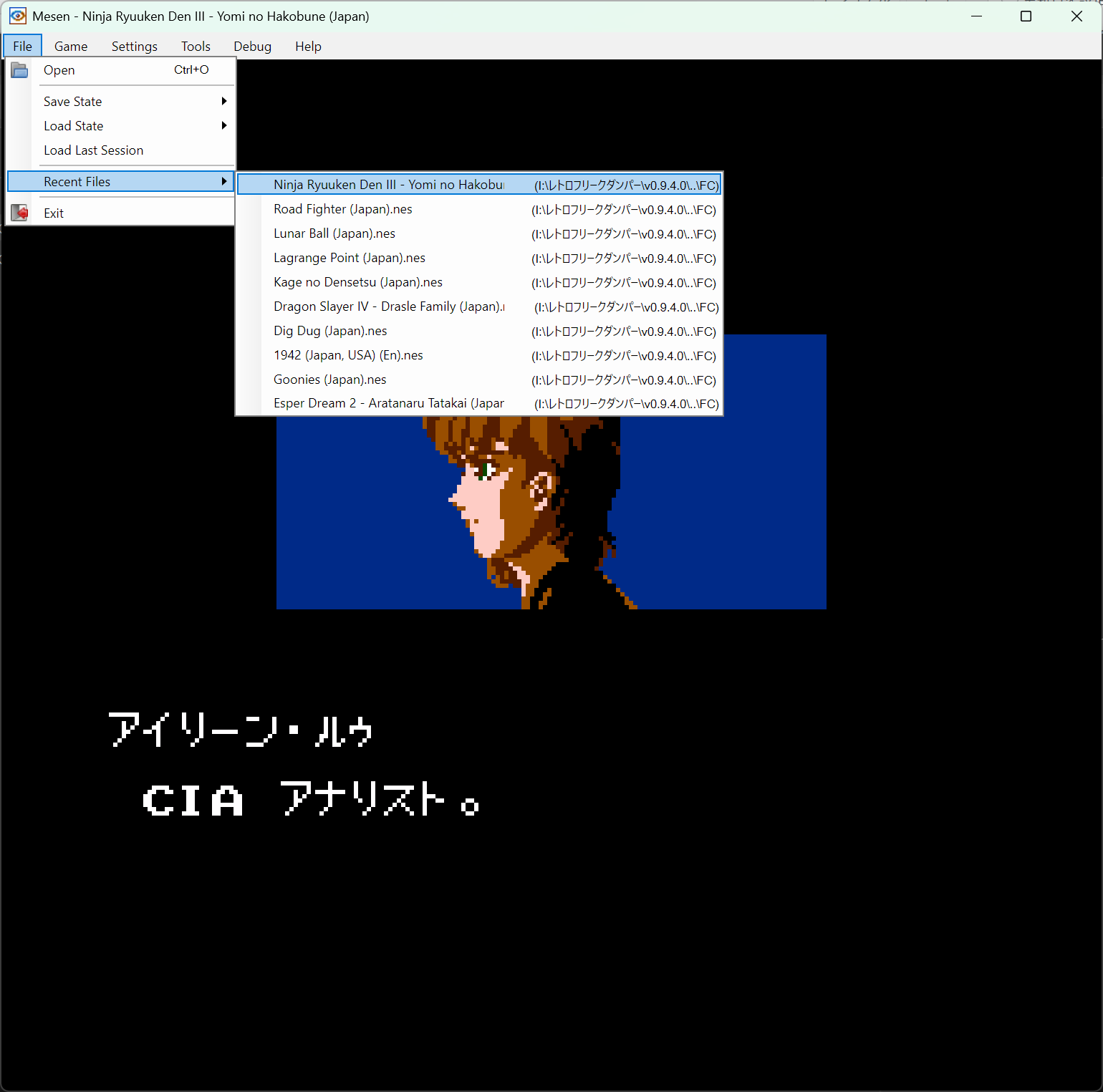Pick Goonies (Japan).nes from list
This screenshot has height=1092, width=1103.
coord(330,380)
